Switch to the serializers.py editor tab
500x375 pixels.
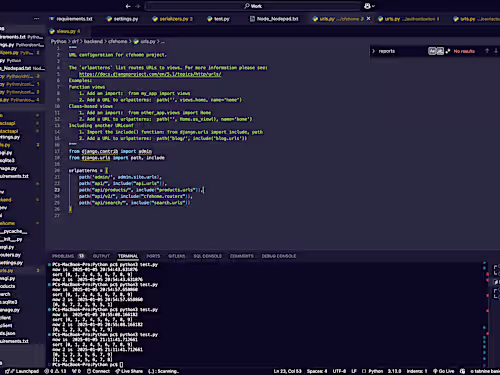[x=173, y=19]
